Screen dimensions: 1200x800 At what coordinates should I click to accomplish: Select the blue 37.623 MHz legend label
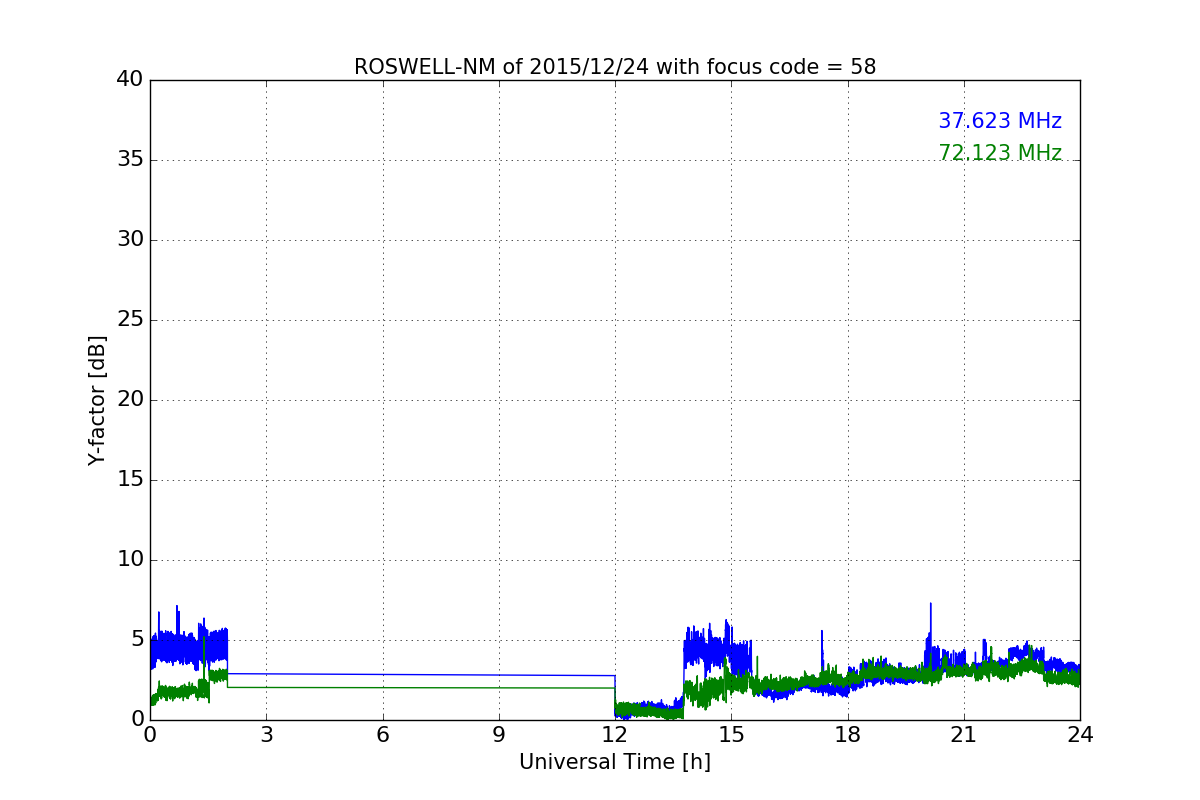1000,121
